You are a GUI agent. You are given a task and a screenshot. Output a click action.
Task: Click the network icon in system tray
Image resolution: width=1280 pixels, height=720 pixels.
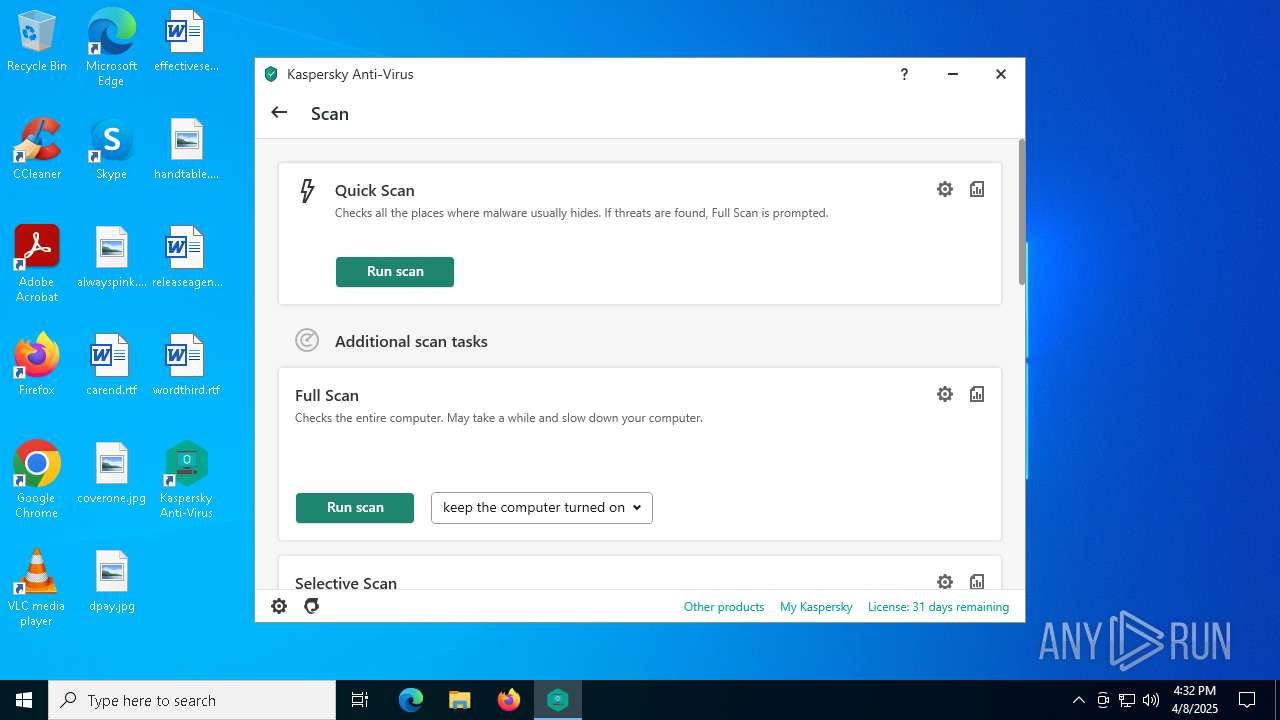1127,700
